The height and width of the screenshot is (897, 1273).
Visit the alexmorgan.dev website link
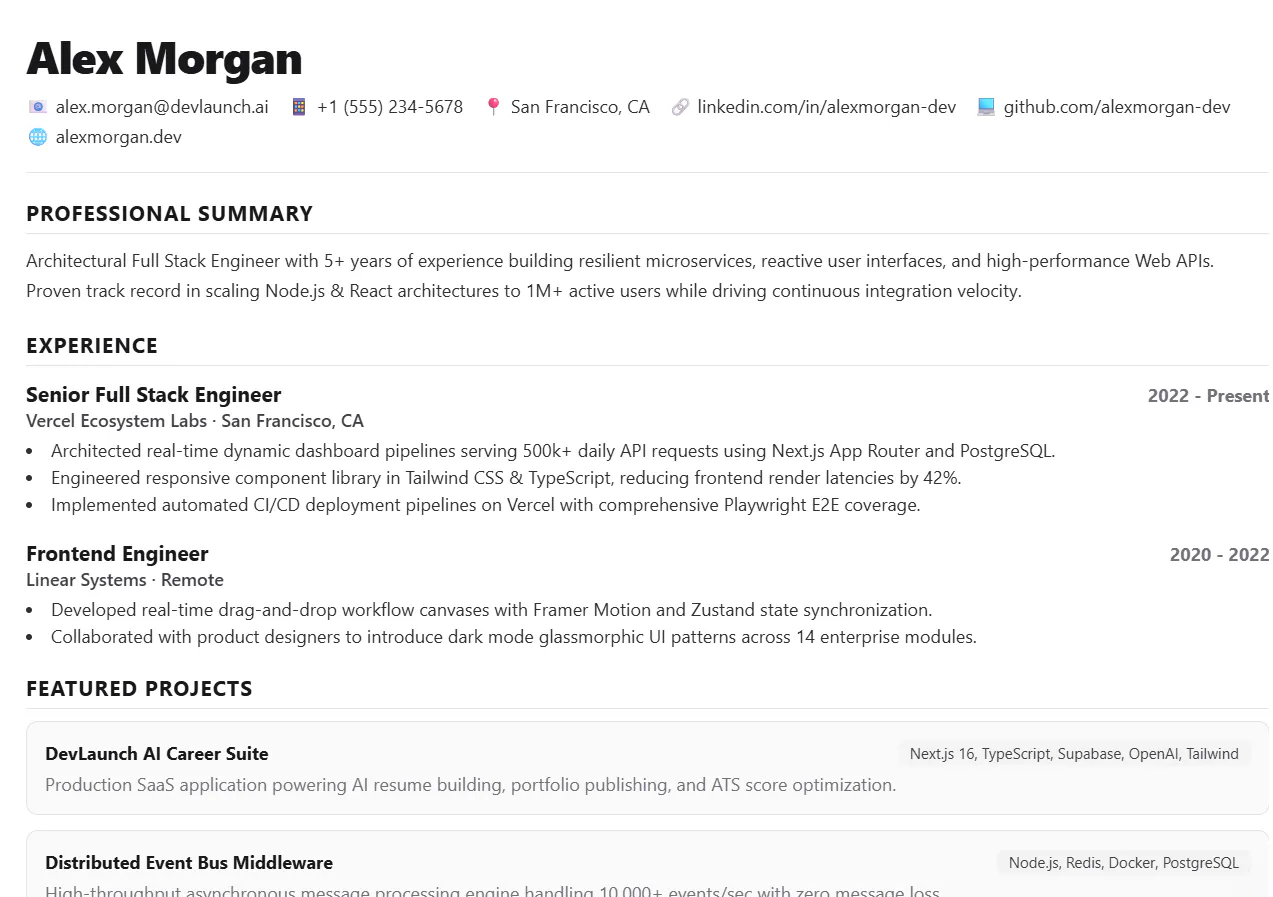(x=119, y=137)
